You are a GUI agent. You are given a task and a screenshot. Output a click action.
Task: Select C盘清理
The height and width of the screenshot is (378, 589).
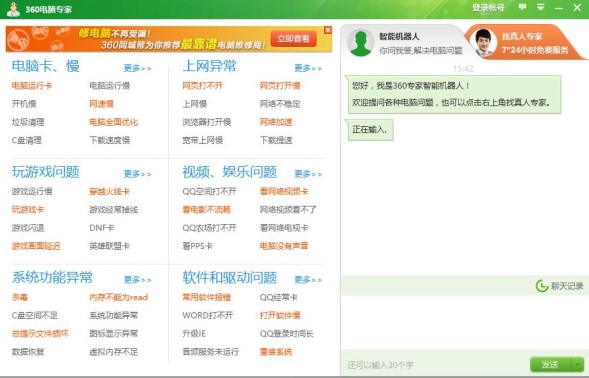(27, 140)
